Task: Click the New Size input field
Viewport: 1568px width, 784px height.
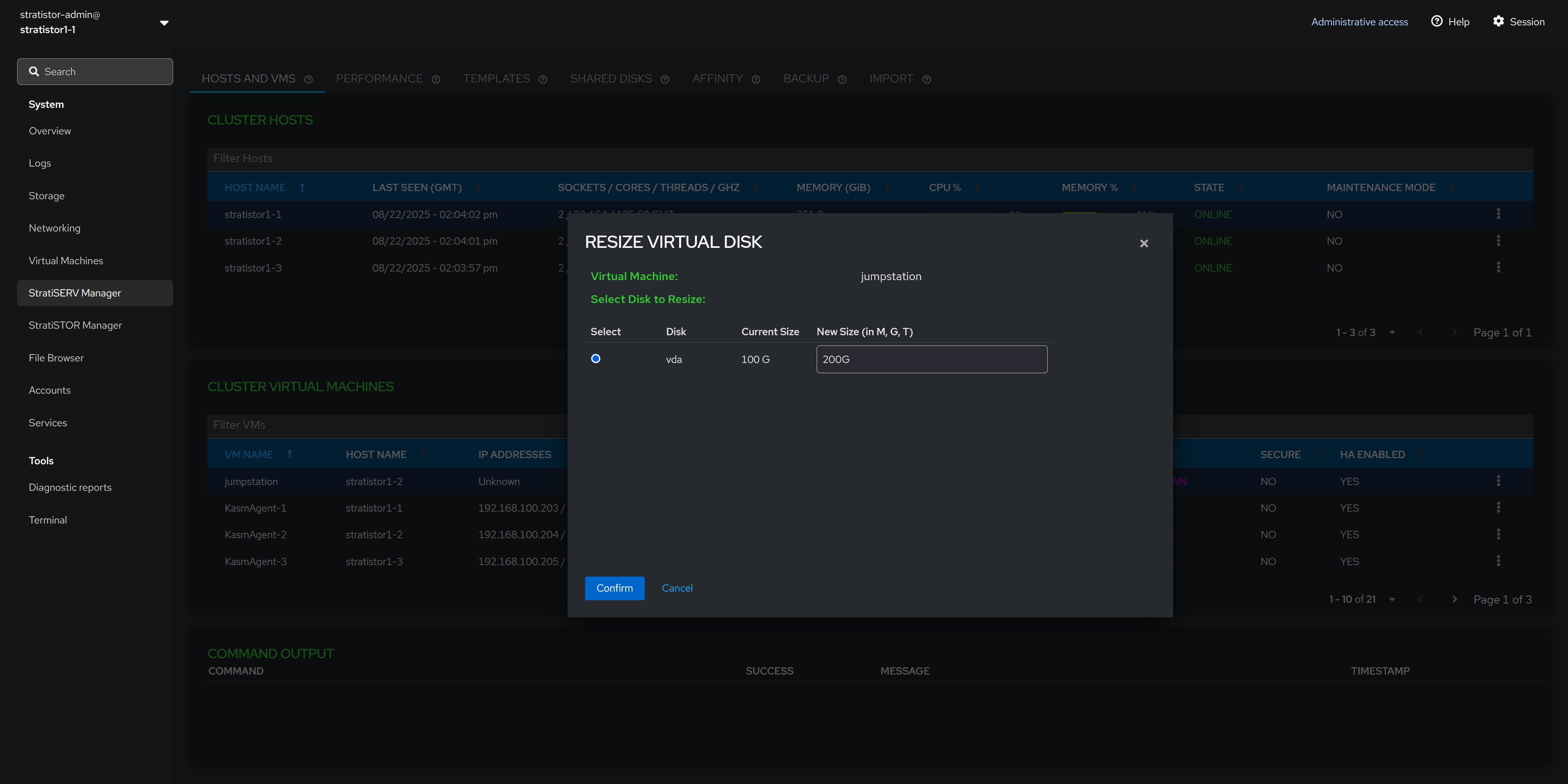Action: click(x=931, y=359)
